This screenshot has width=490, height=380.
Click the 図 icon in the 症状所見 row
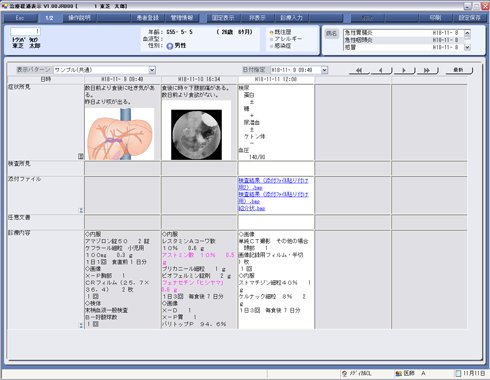click(80, 156)
